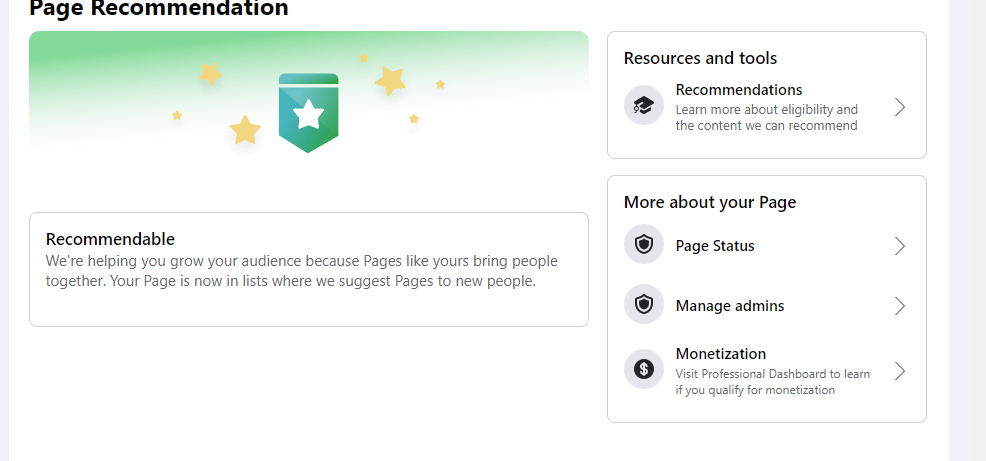Click the 'Resources and tools' section heading
This screenshot has width=986, height=461.
click(700, 58)
